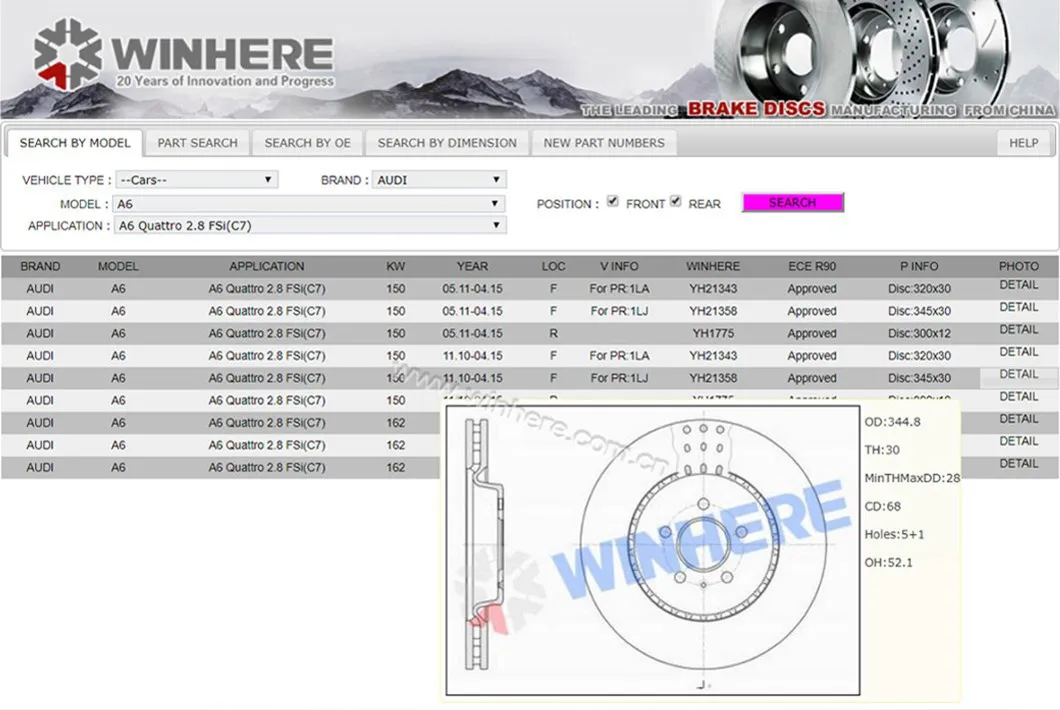Expand the Brand dropdown showing AUDI
The height and width of the screenshot is (710, 1060).
click(439, 180)
